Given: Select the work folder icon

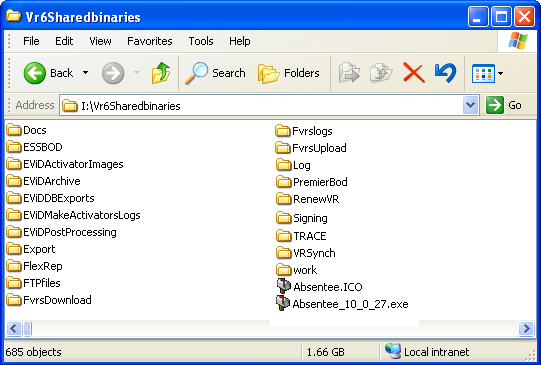Looking at the screenshot, I should click(x=284, y=269).
